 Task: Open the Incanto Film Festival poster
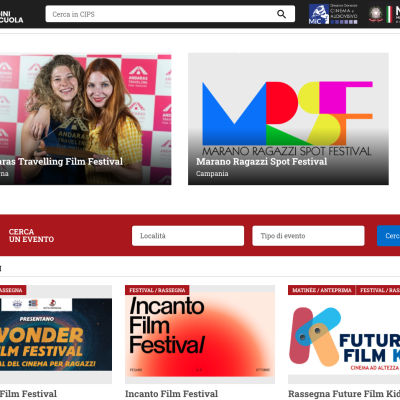200,335
